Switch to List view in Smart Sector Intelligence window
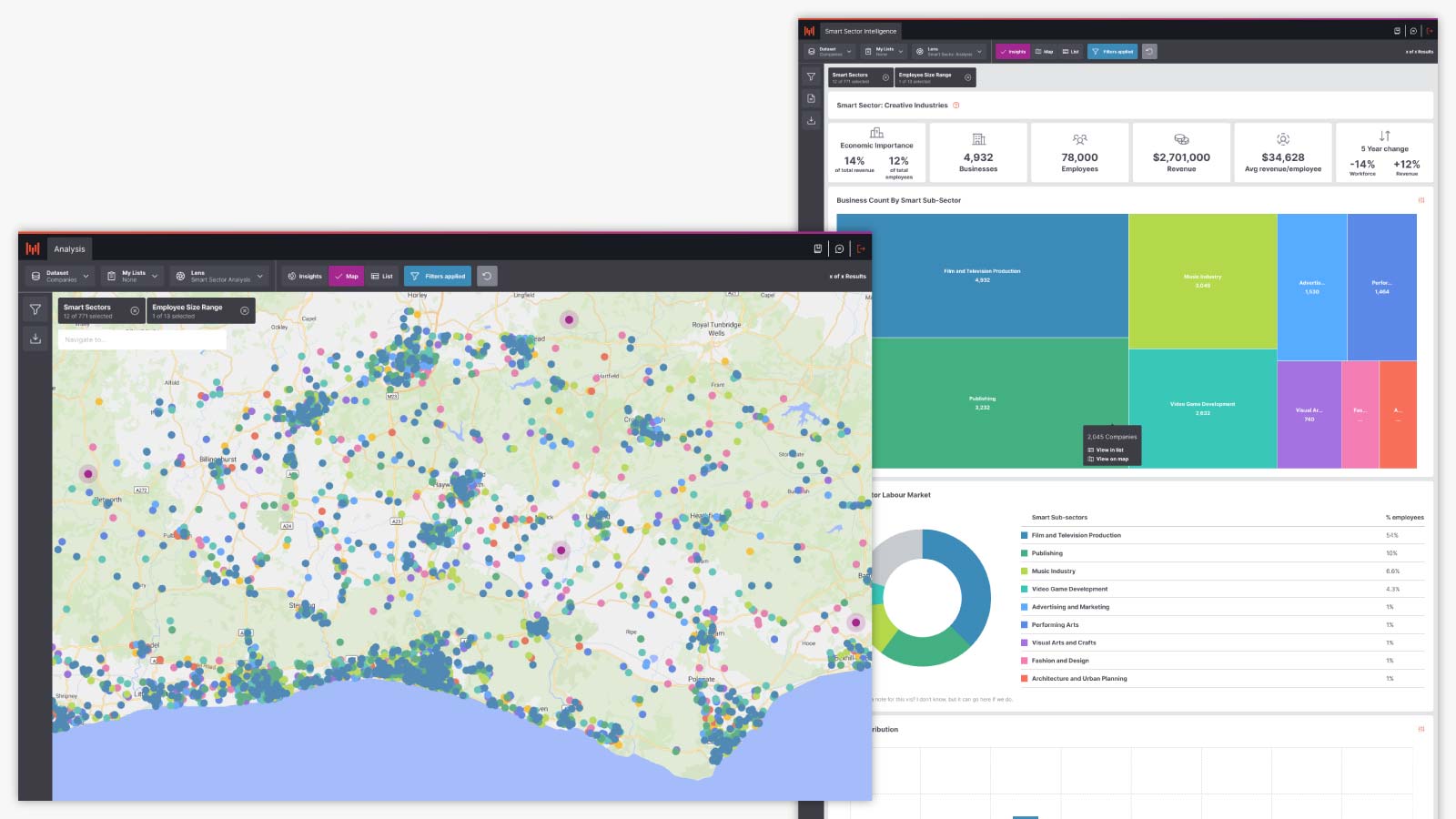 pyautogui.click(x=1070, y=52)
